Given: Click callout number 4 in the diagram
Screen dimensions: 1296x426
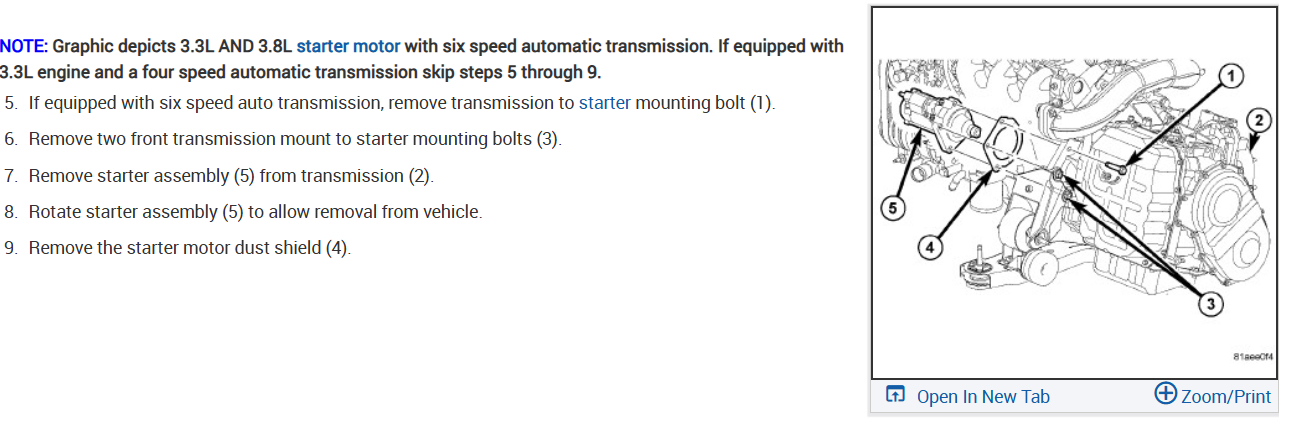Looking at the screenshot, I should pyautogui.click(x=930, y=246).
